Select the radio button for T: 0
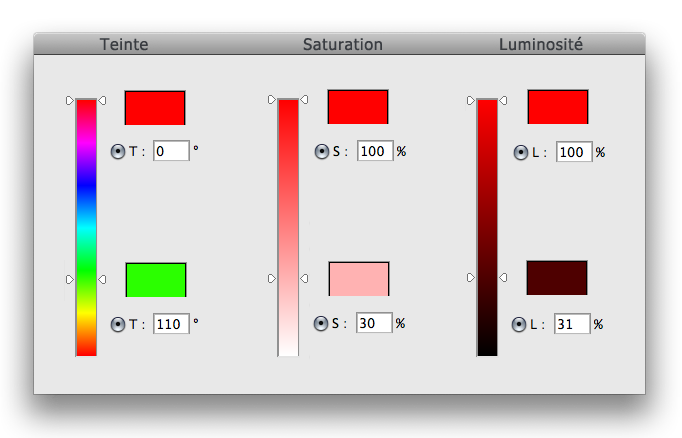Viewport: 682px width, 438px height. coord(118,152)
